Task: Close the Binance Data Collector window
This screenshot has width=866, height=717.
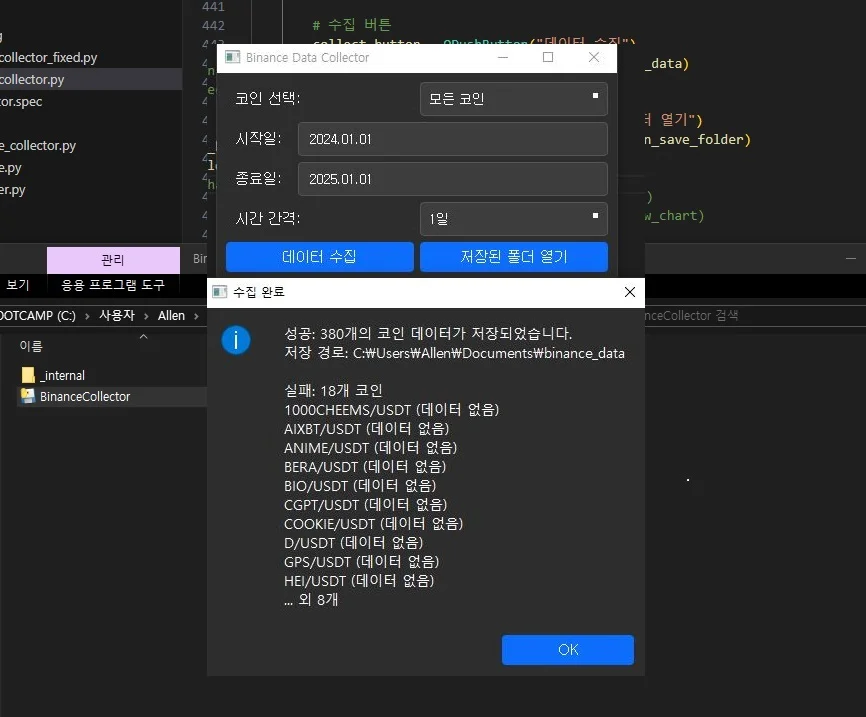Action: click(x=594, y=57)
